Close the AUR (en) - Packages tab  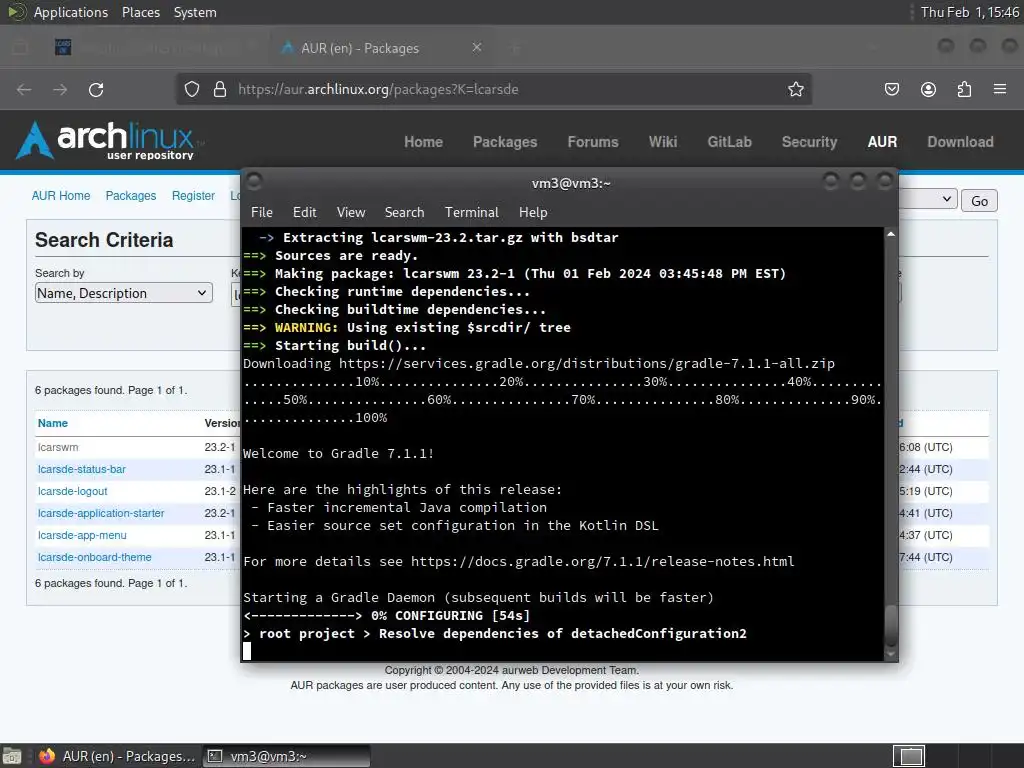pyautogui.click(x=477, y=48)
